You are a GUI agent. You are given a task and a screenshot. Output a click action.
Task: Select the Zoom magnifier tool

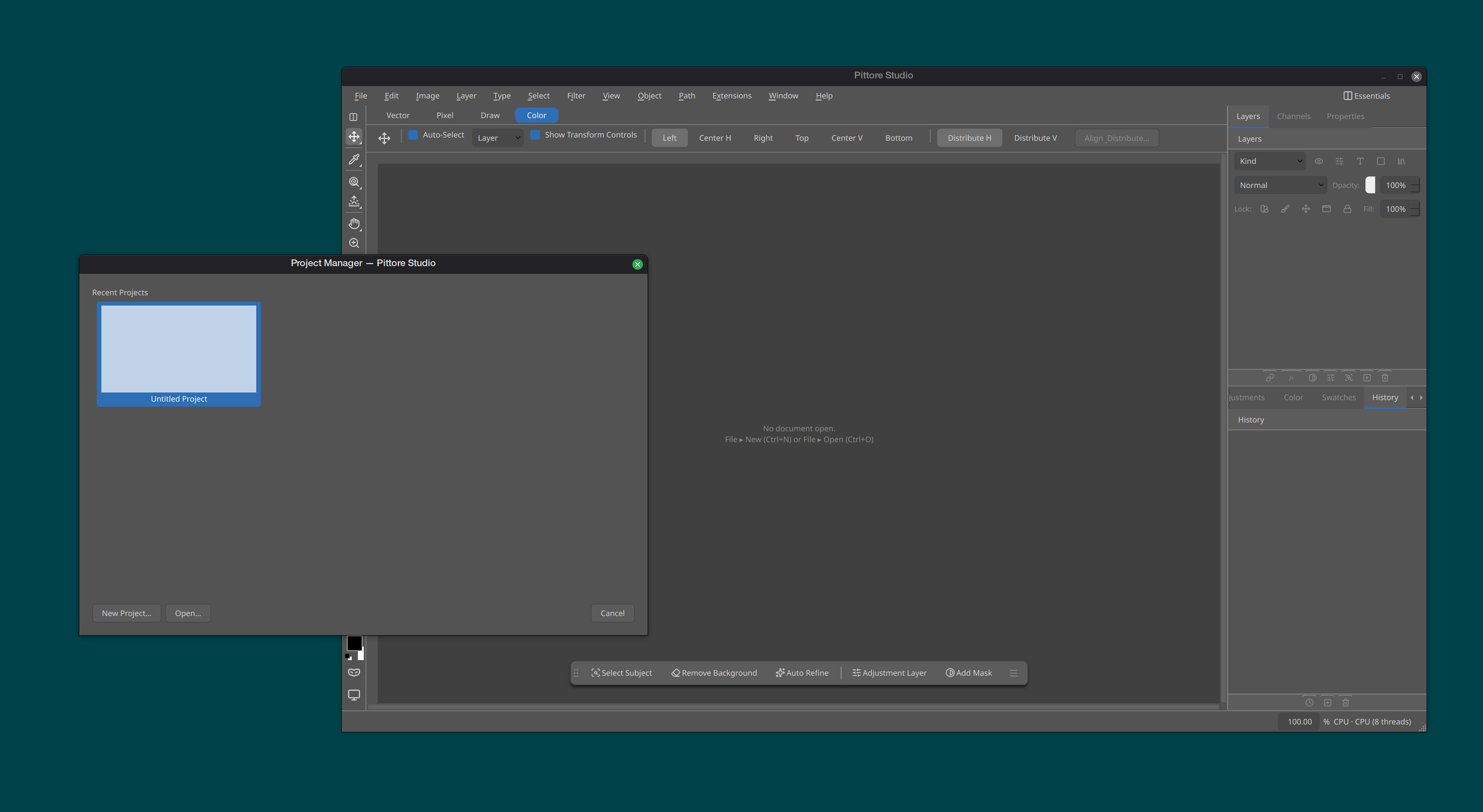coord(354,243)
